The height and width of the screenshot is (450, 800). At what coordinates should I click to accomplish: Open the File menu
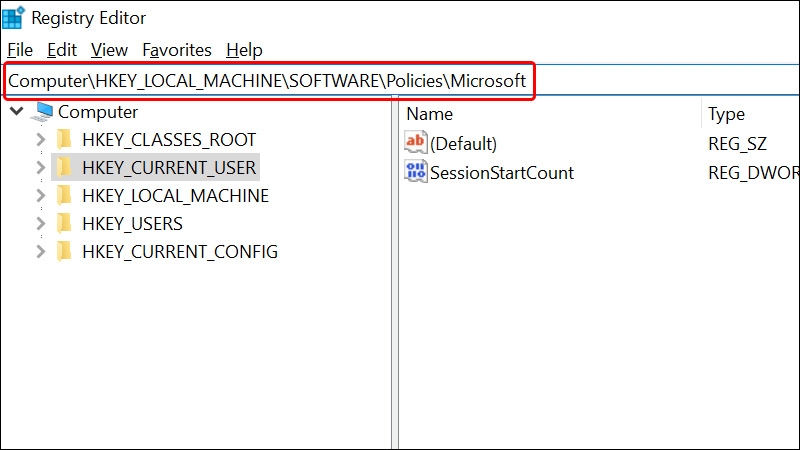coord(20,49)
